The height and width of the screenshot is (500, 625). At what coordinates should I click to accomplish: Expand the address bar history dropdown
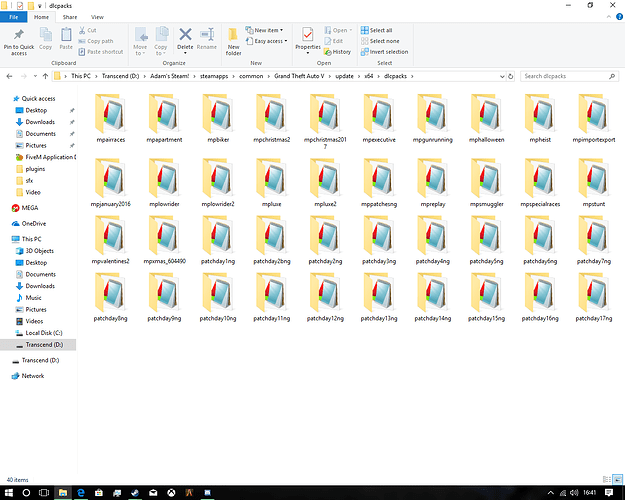pyautogui.click(x=502, y=76)
